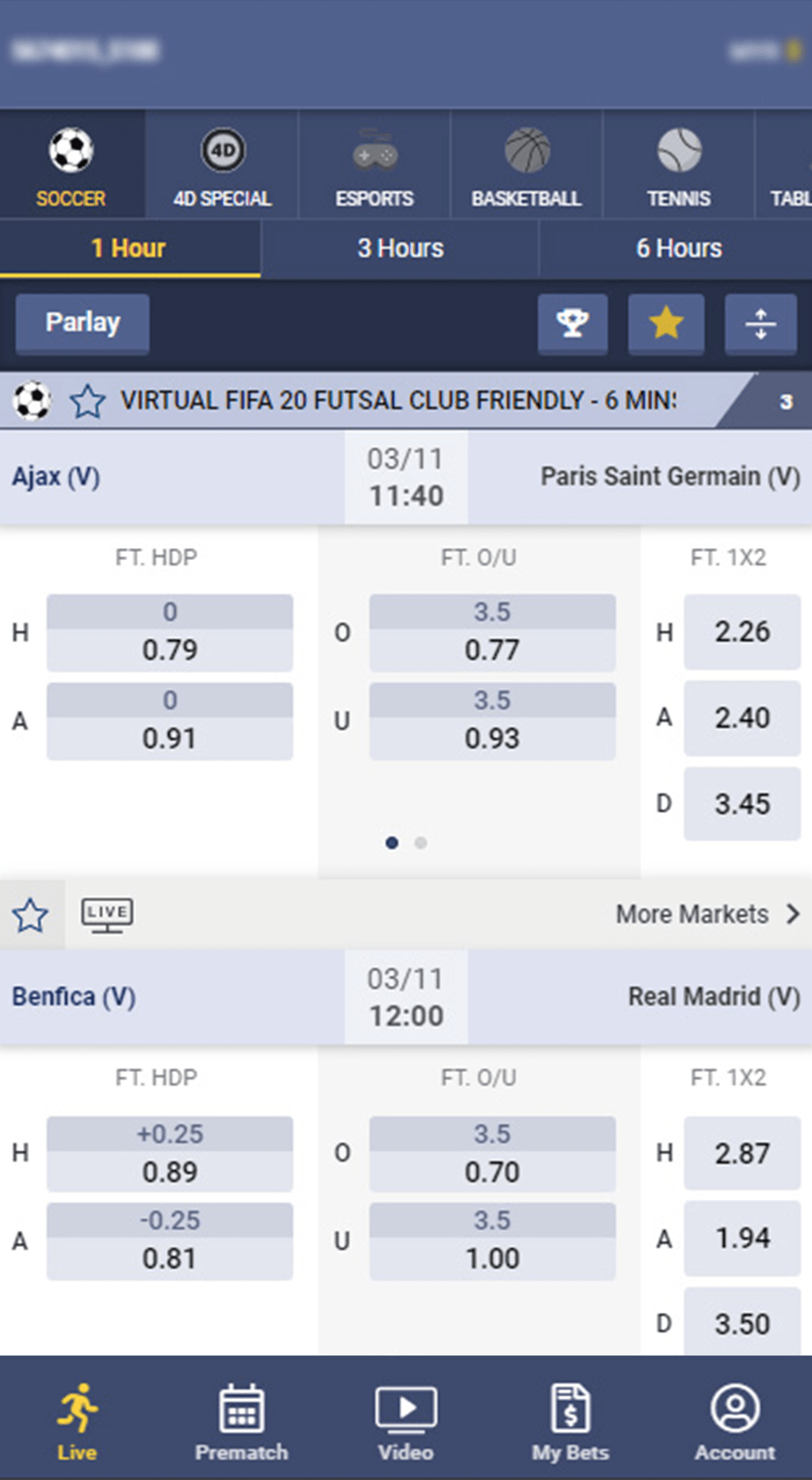Pick Ajax home win odds 2.26
Viewport: 812px width, 1480px height.
tap(742, 632)
